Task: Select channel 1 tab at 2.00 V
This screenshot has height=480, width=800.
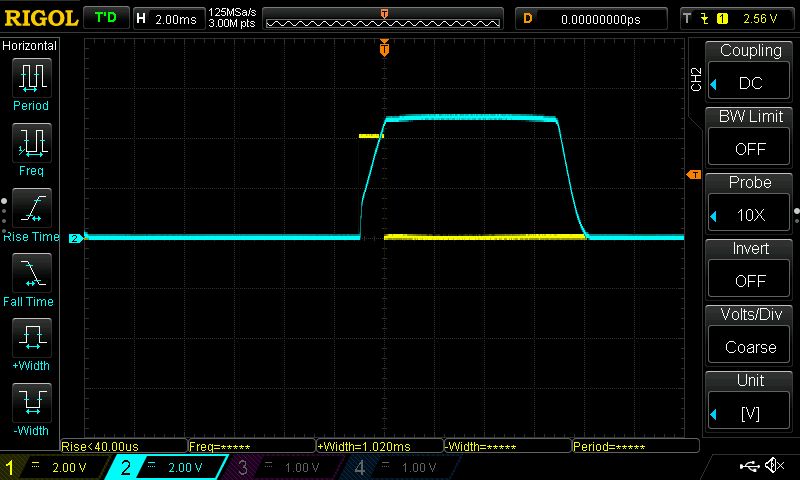Action: (54, 467)
